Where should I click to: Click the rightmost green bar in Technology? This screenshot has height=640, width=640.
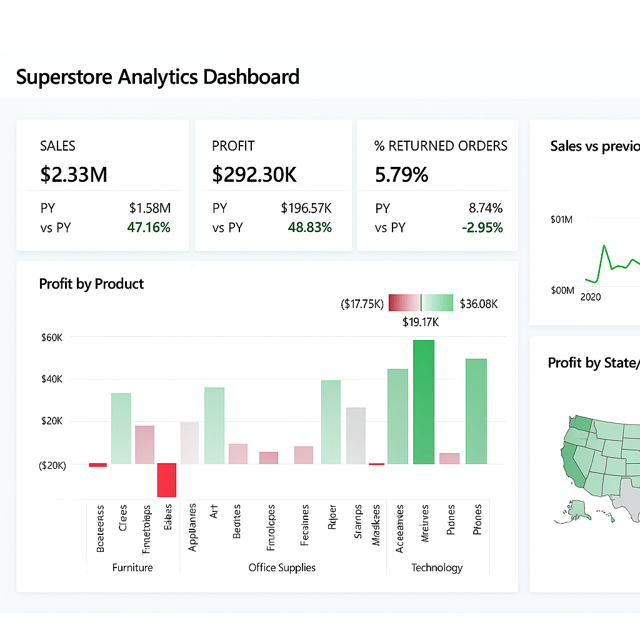click(x=476, y=411)
